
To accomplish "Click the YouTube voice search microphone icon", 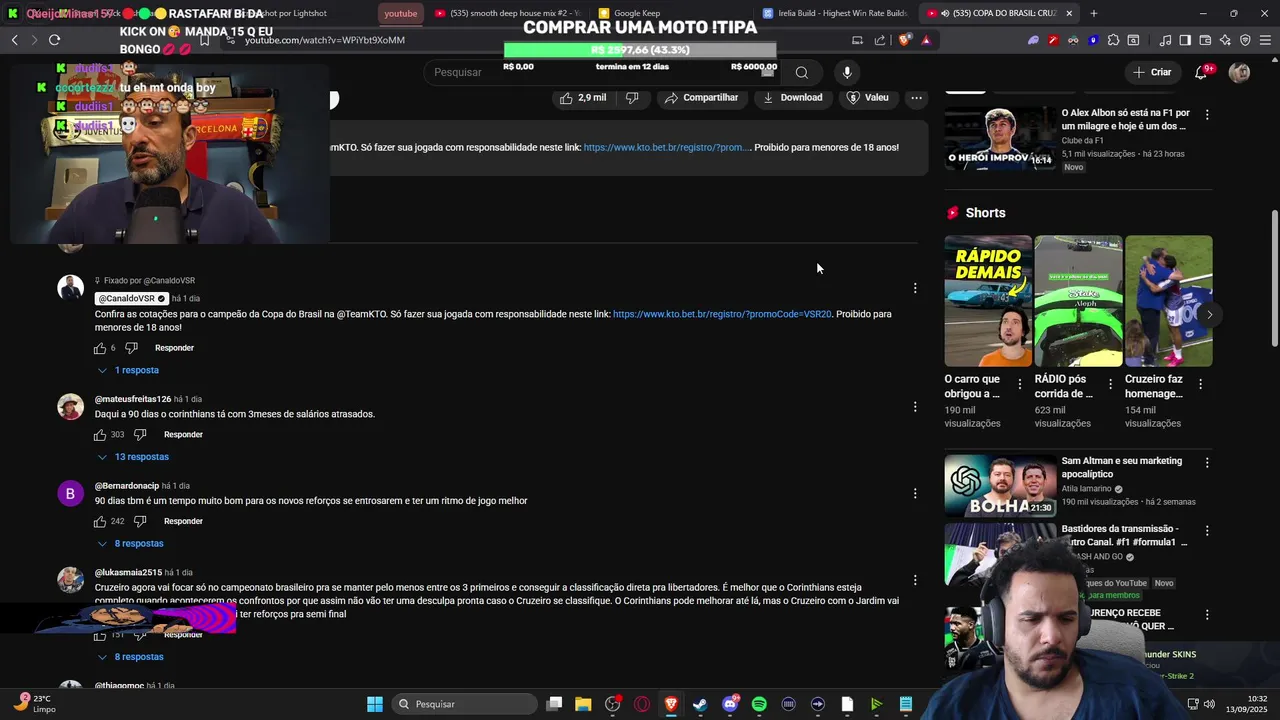I will pos(847,72).
